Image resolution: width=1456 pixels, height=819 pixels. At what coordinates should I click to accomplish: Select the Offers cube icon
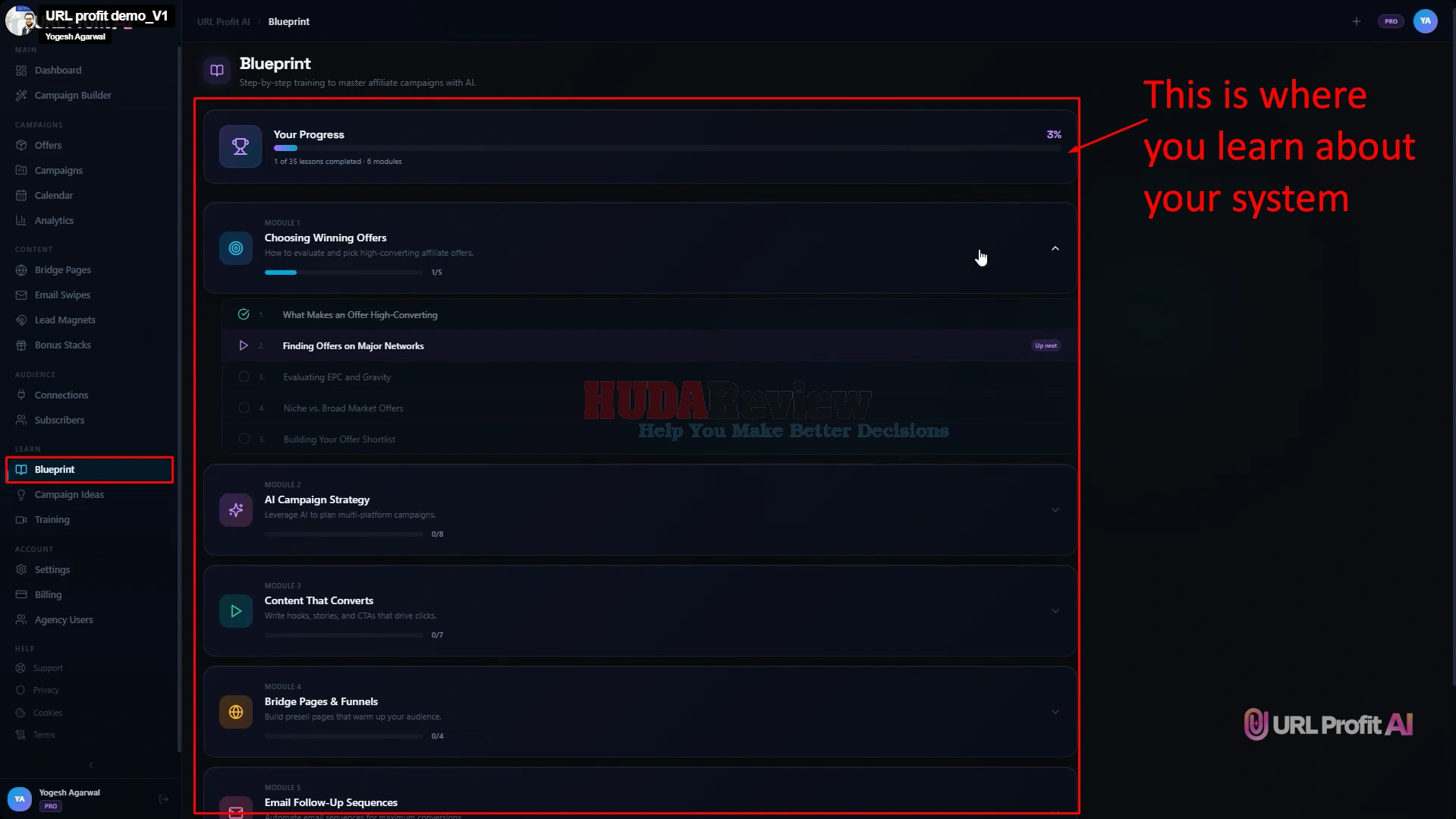point(21,146)
